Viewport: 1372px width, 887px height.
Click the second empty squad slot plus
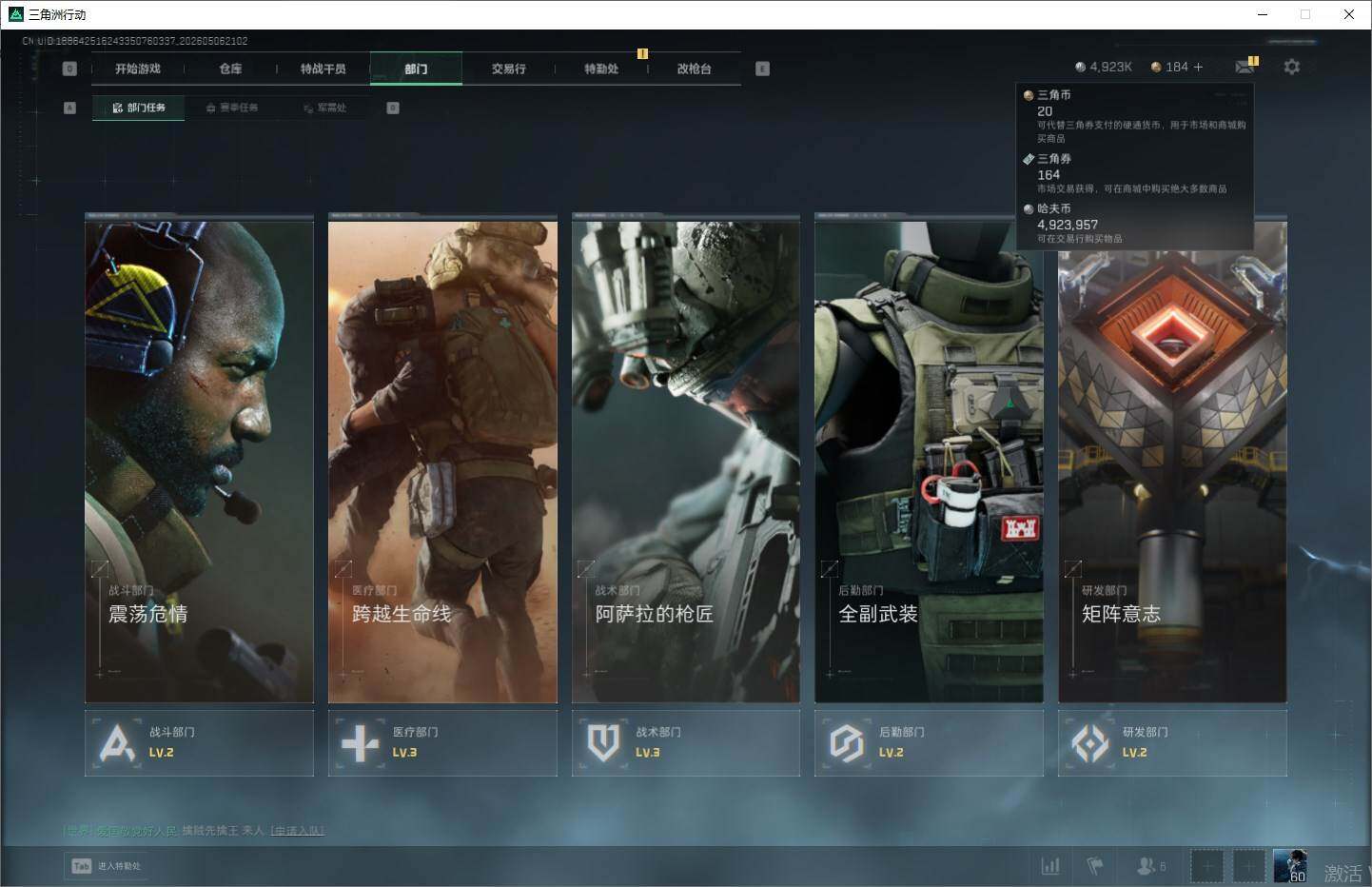pos(1249,866)
